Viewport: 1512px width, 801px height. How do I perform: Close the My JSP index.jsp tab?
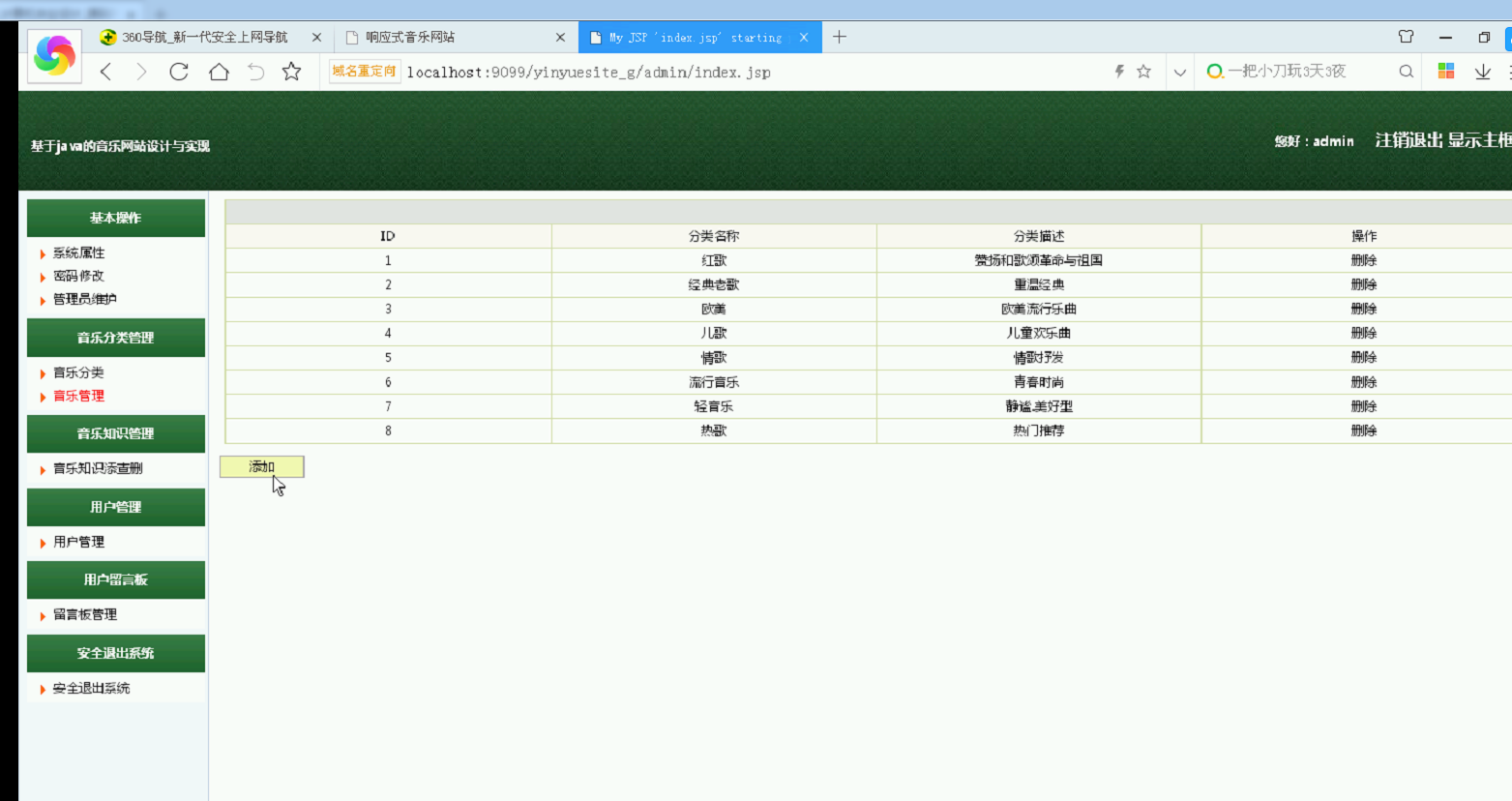(804, 38)
